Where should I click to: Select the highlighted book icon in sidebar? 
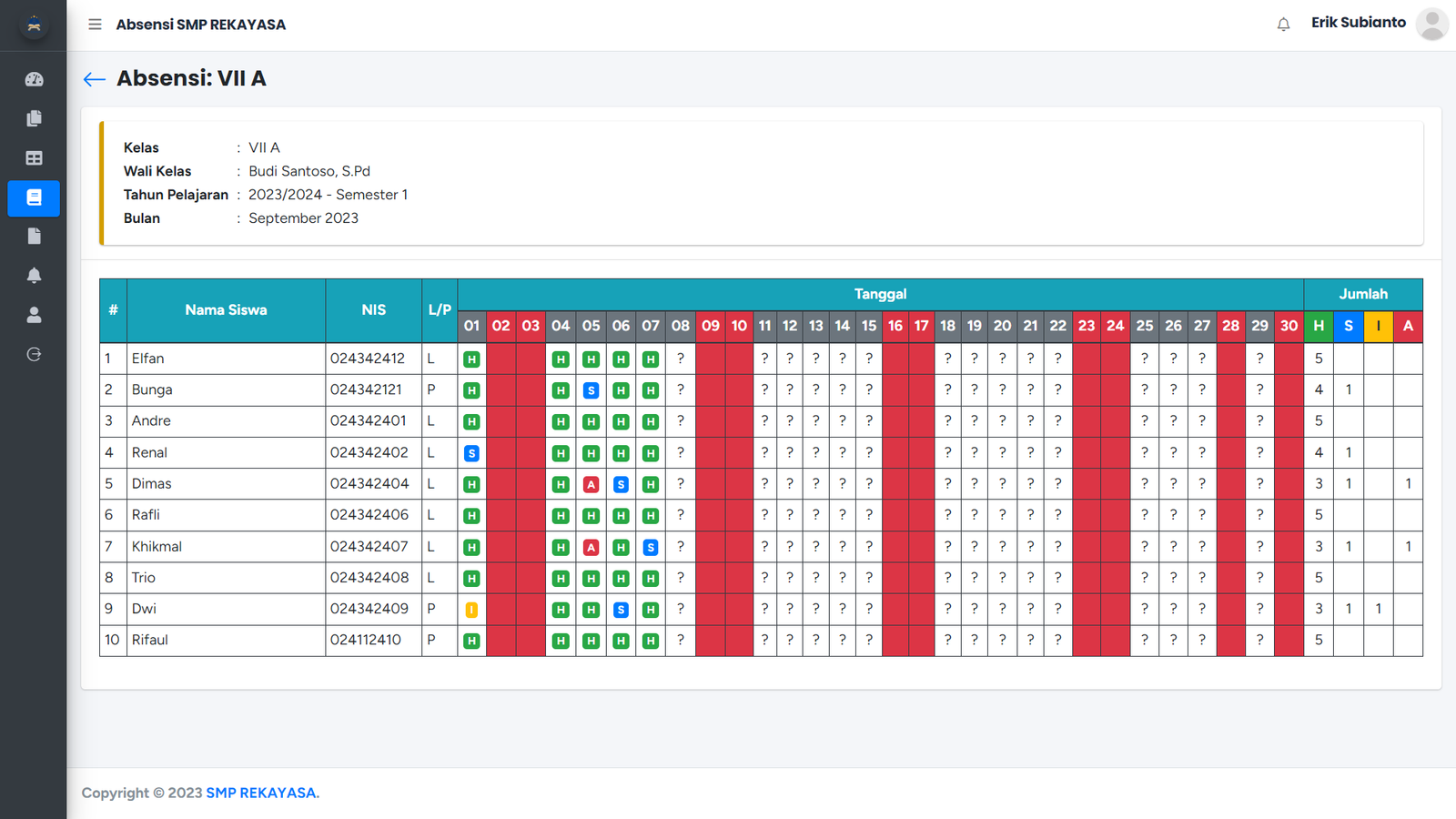[34, 197]
